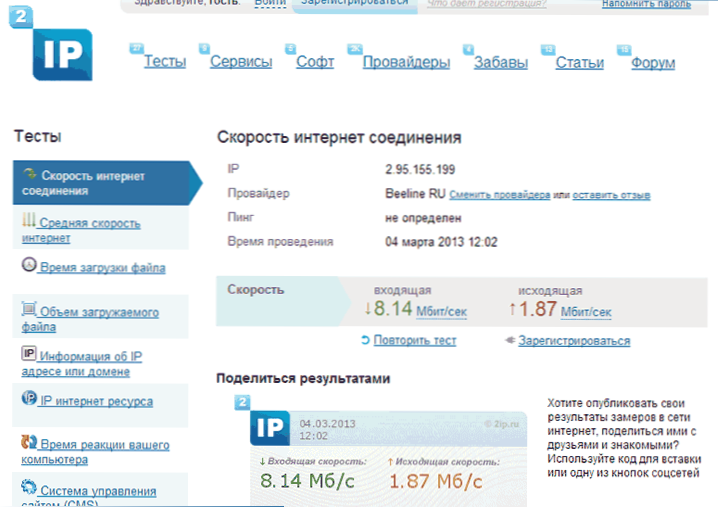The image size is (718, 507).
Task: Click the IP box icon for IP information
Action: (29, 353)
